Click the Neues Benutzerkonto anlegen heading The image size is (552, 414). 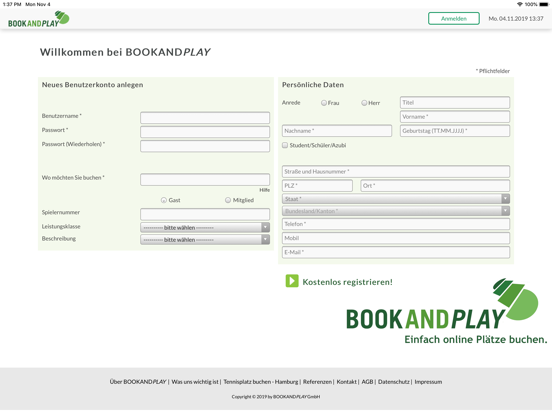[x=93, y=85]
